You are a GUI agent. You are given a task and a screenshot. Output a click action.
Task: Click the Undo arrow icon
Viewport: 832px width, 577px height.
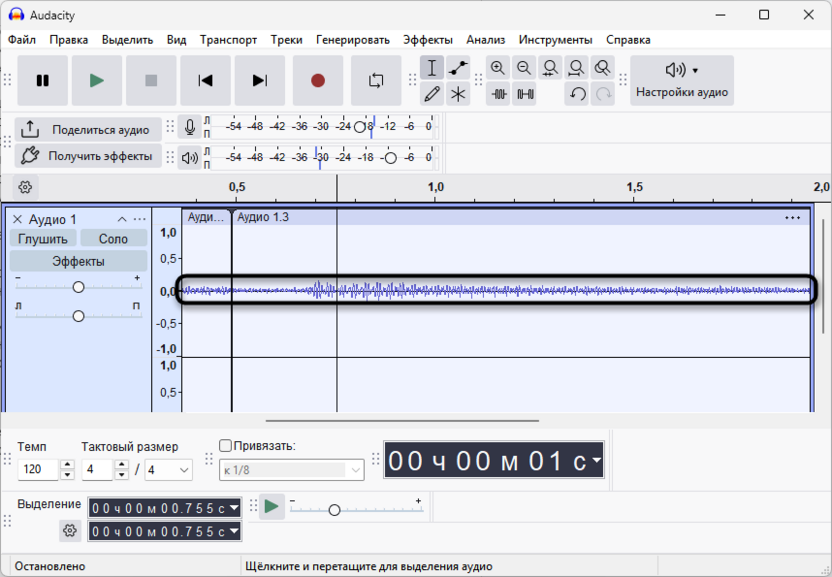(577, 94)
